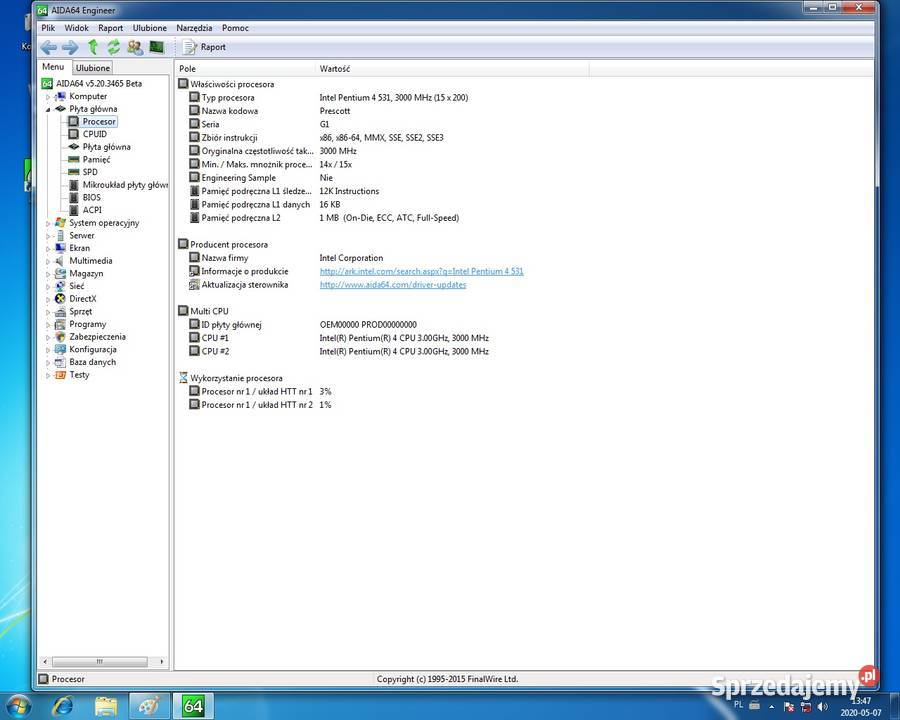The width and height of the screenshot is (900, 720).
Task: Open the Plik menu
Action: (48, 28)
